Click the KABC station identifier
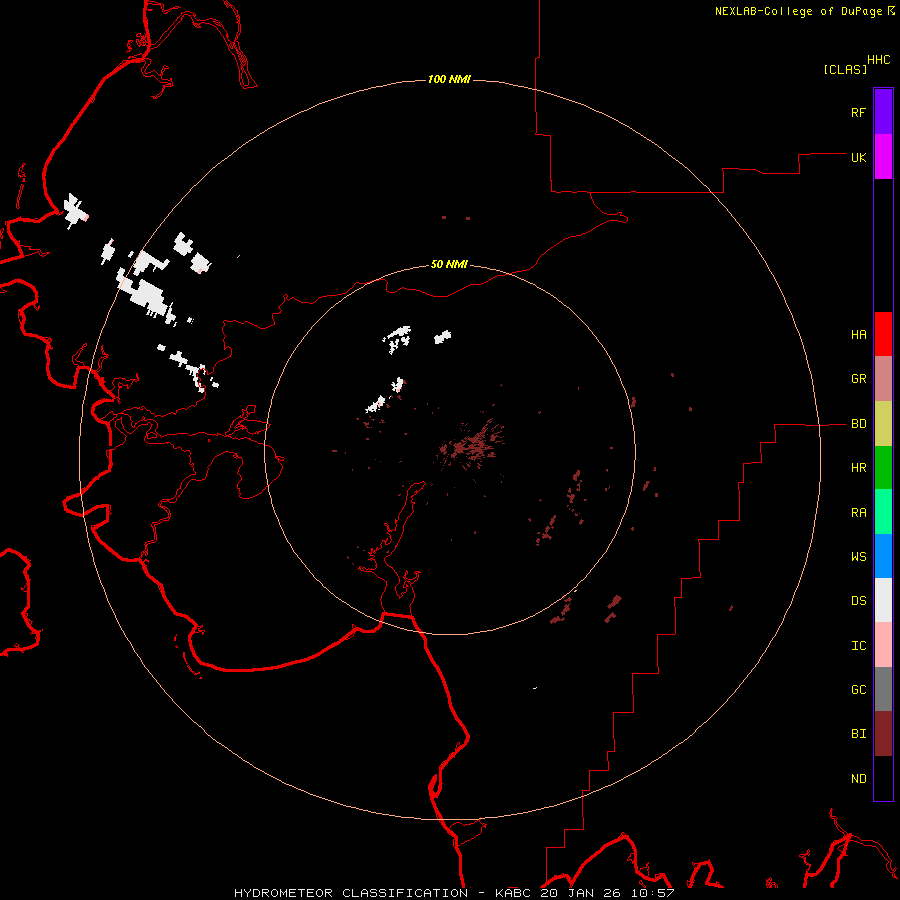This screenshot has height=900, width=900. (x=514, y=893)
